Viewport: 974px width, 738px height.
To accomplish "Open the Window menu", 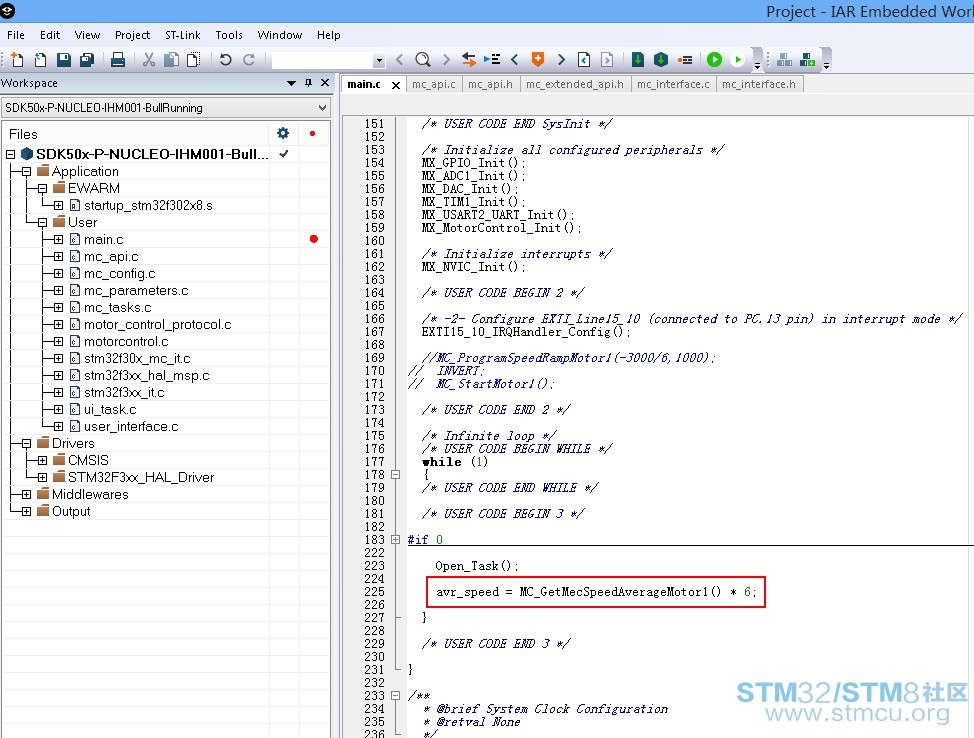I will [x=280, y=35].
